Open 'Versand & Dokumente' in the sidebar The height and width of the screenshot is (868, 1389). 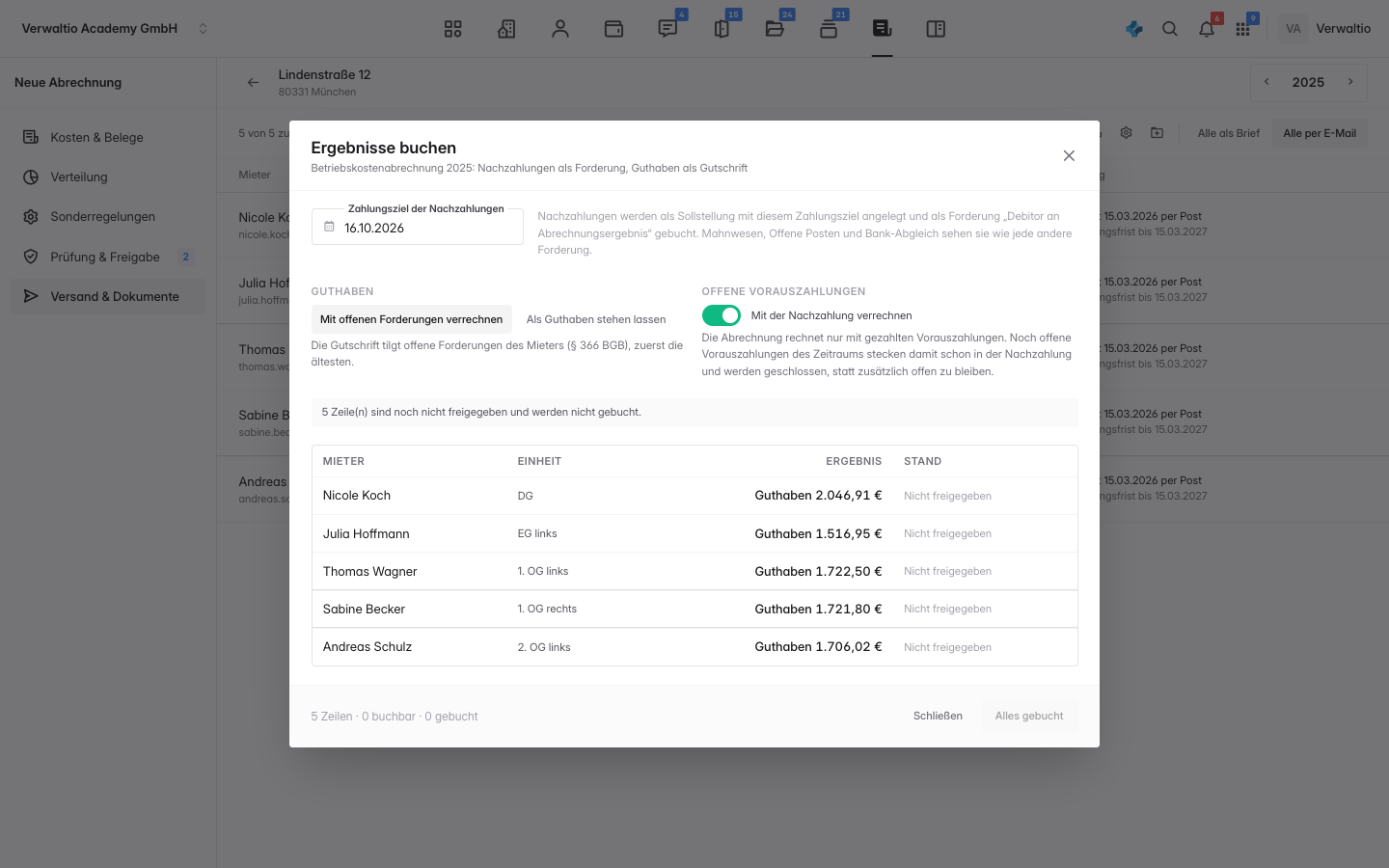point(108,296)
